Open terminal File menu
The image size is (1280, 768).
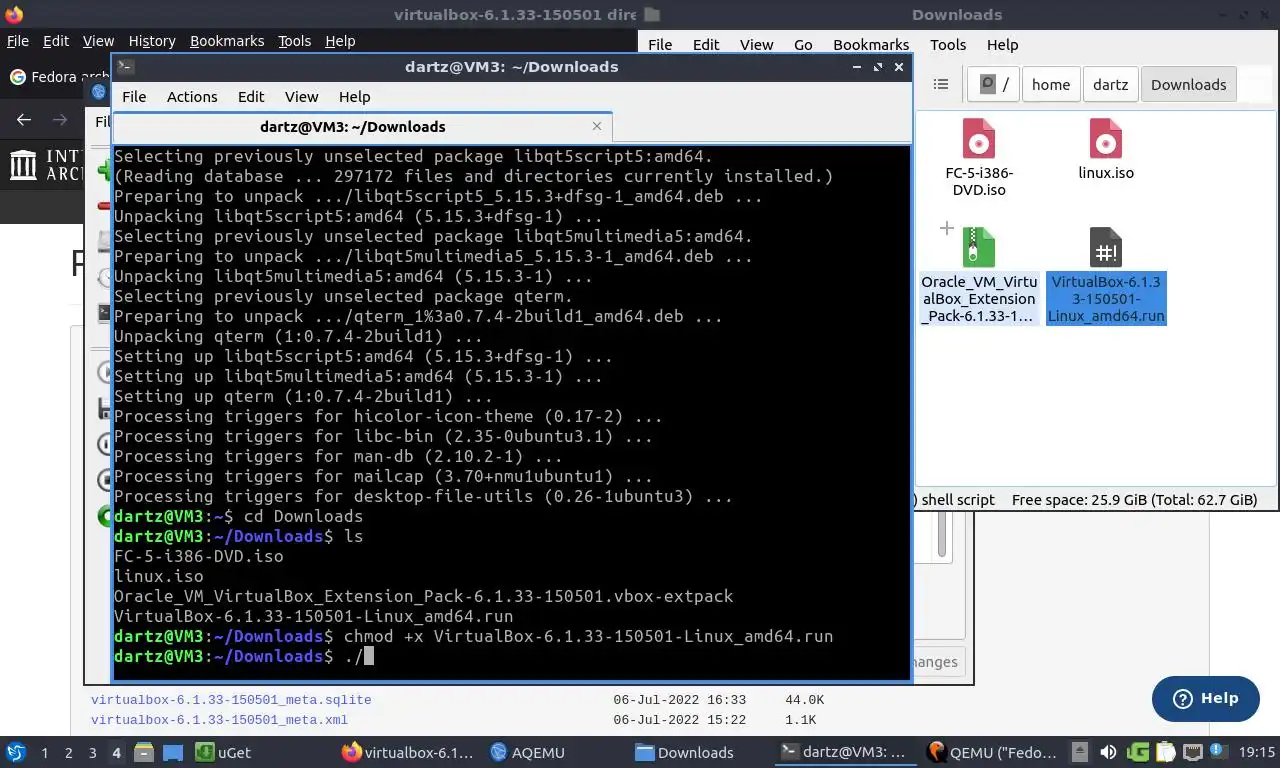[134, 97]
